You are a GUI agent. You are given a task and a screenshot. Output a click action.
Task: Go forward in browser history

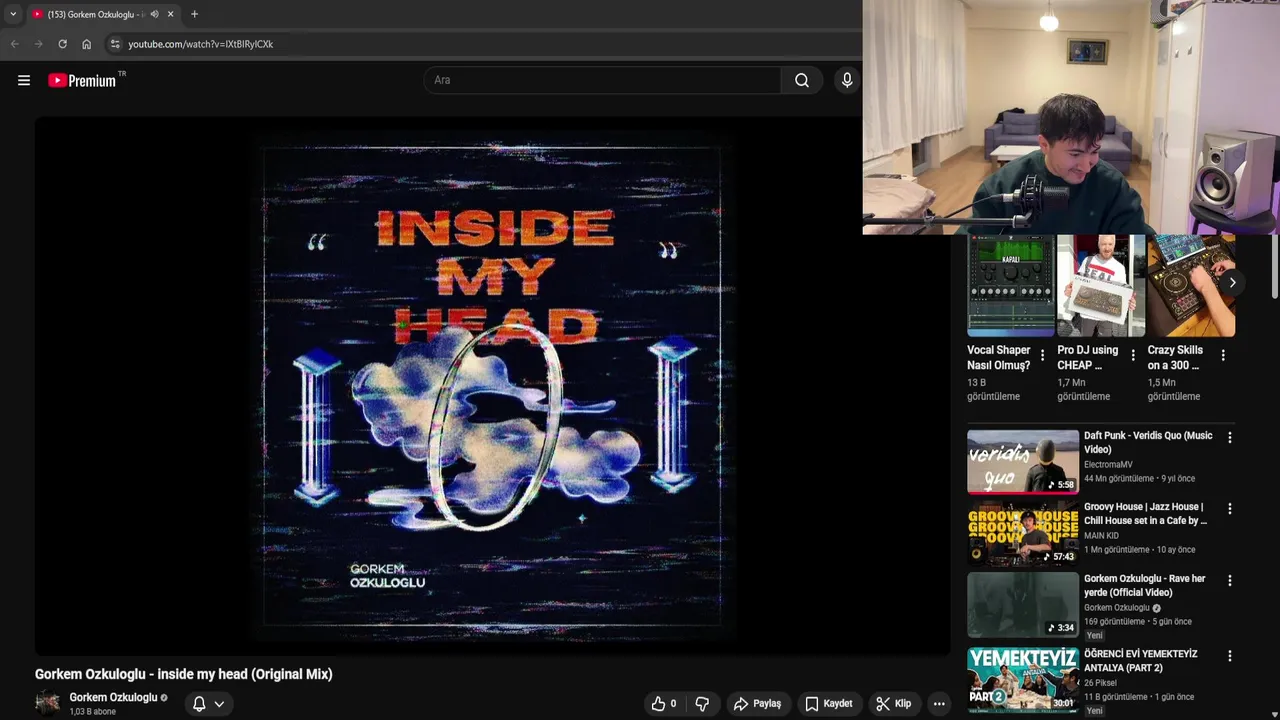point(38,44)
